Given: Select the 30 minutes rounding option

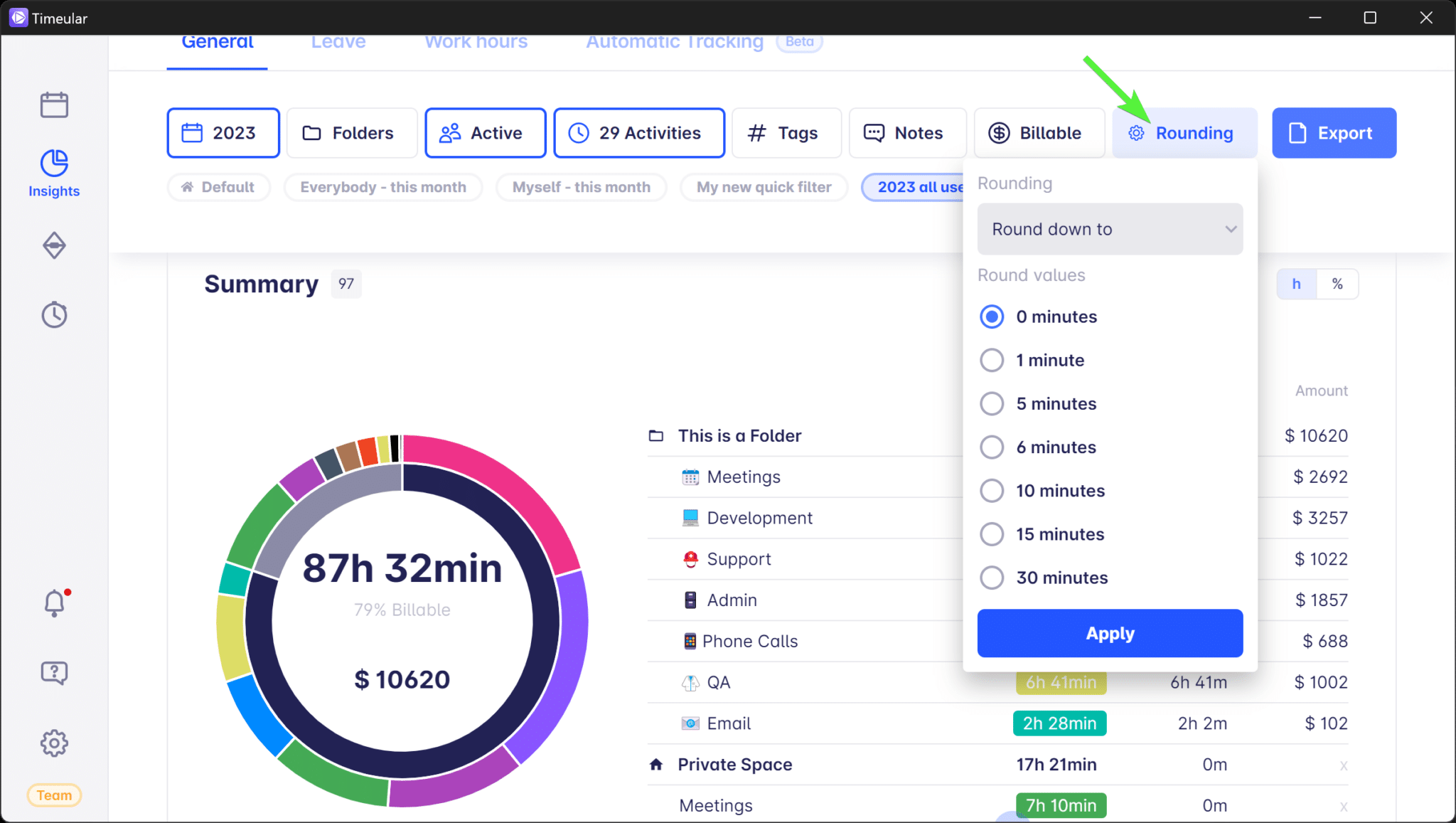Looking at the screenshot, I should point(992,577).
